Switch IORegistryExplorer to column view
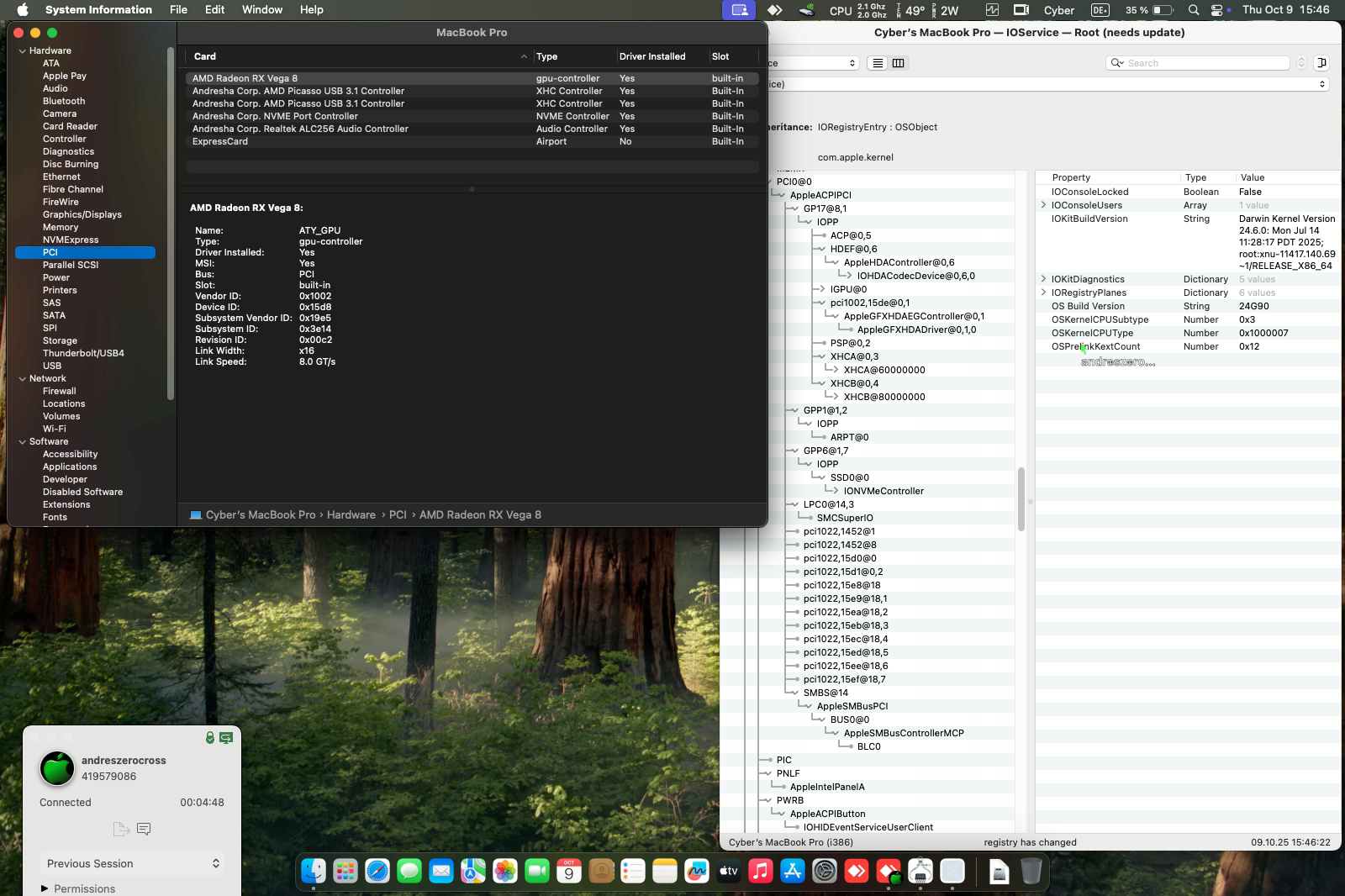The image size is (1345, 896). (898, 63)
